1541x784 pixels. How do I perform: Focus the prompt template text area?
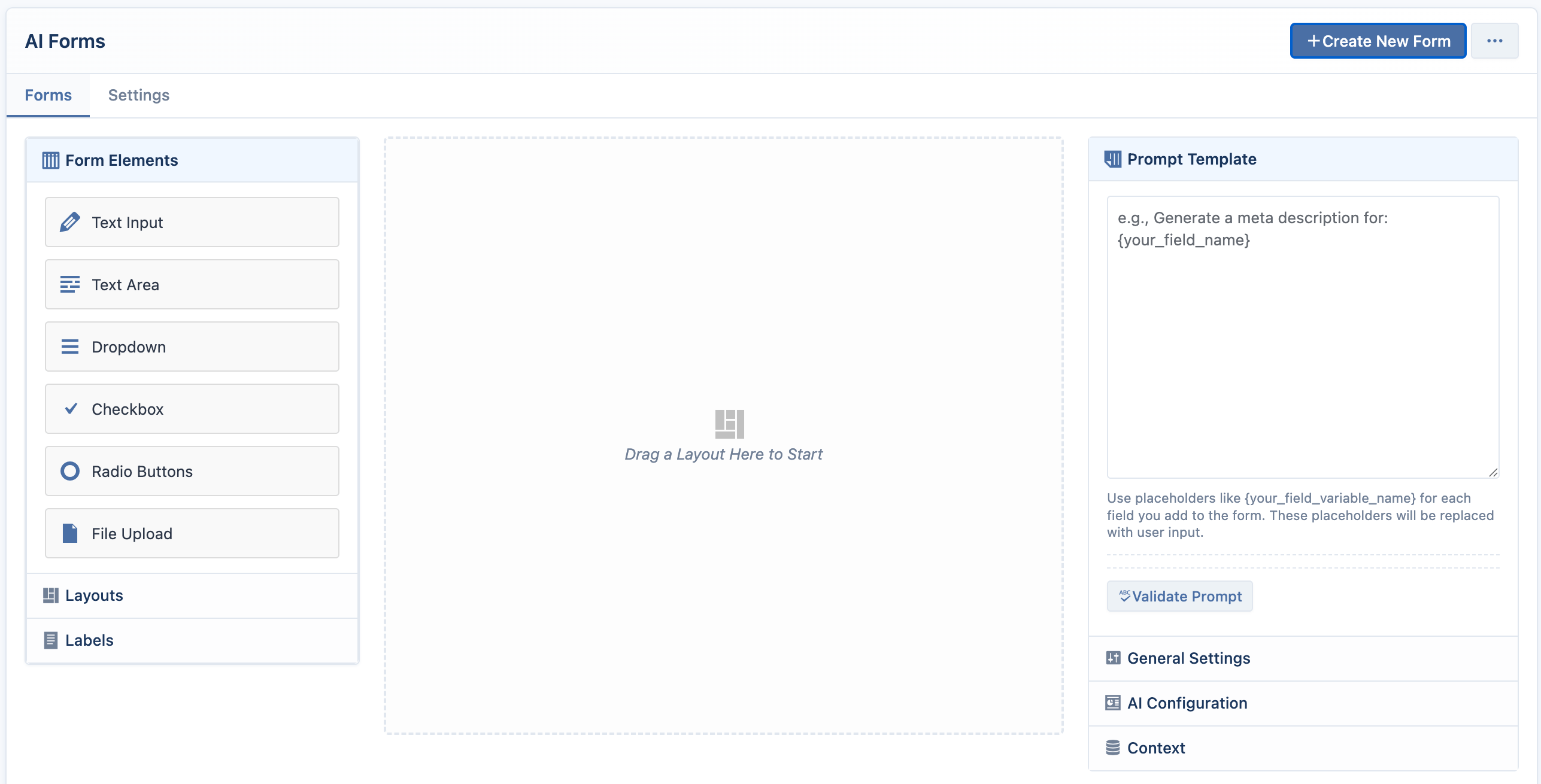coord(1303,337)
